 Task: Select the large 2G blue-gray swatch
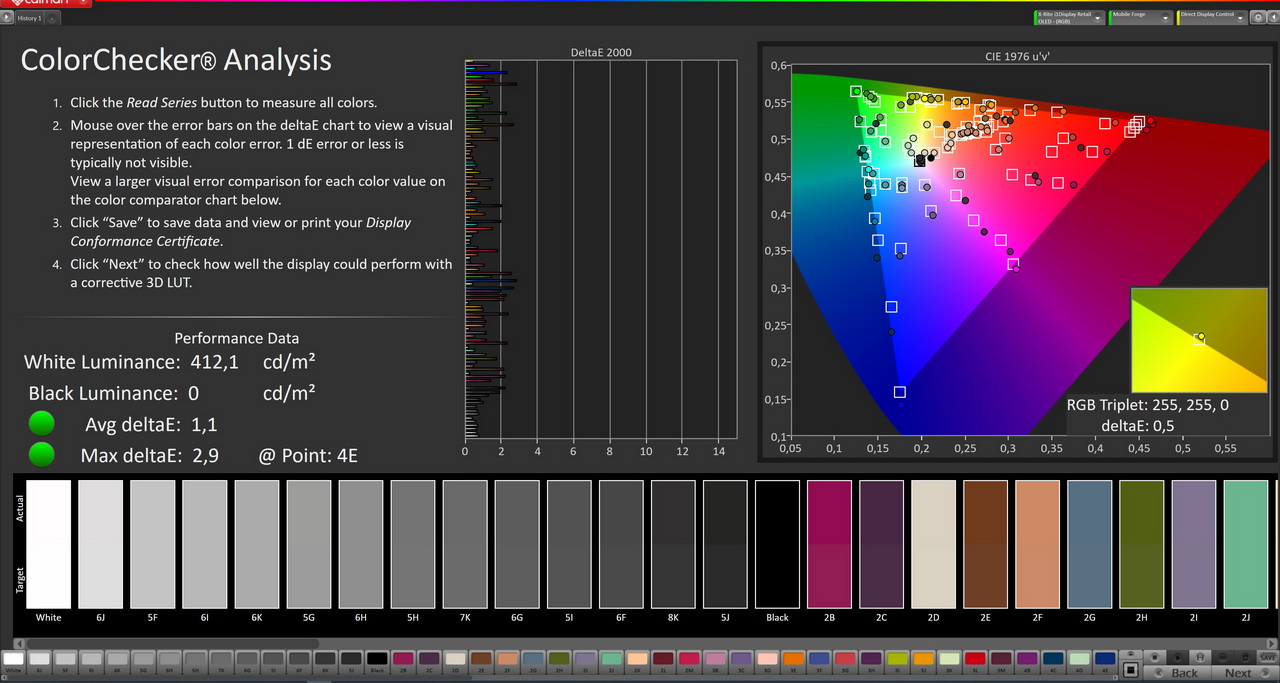pos(1089,543)
